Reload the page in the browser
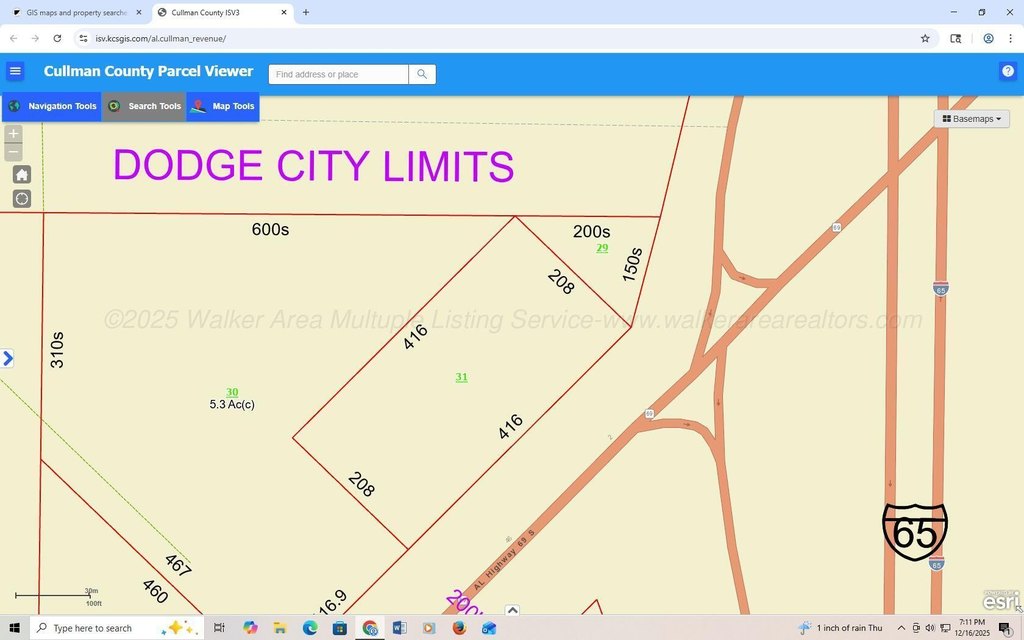1024x640 pixels. point(57,38)
